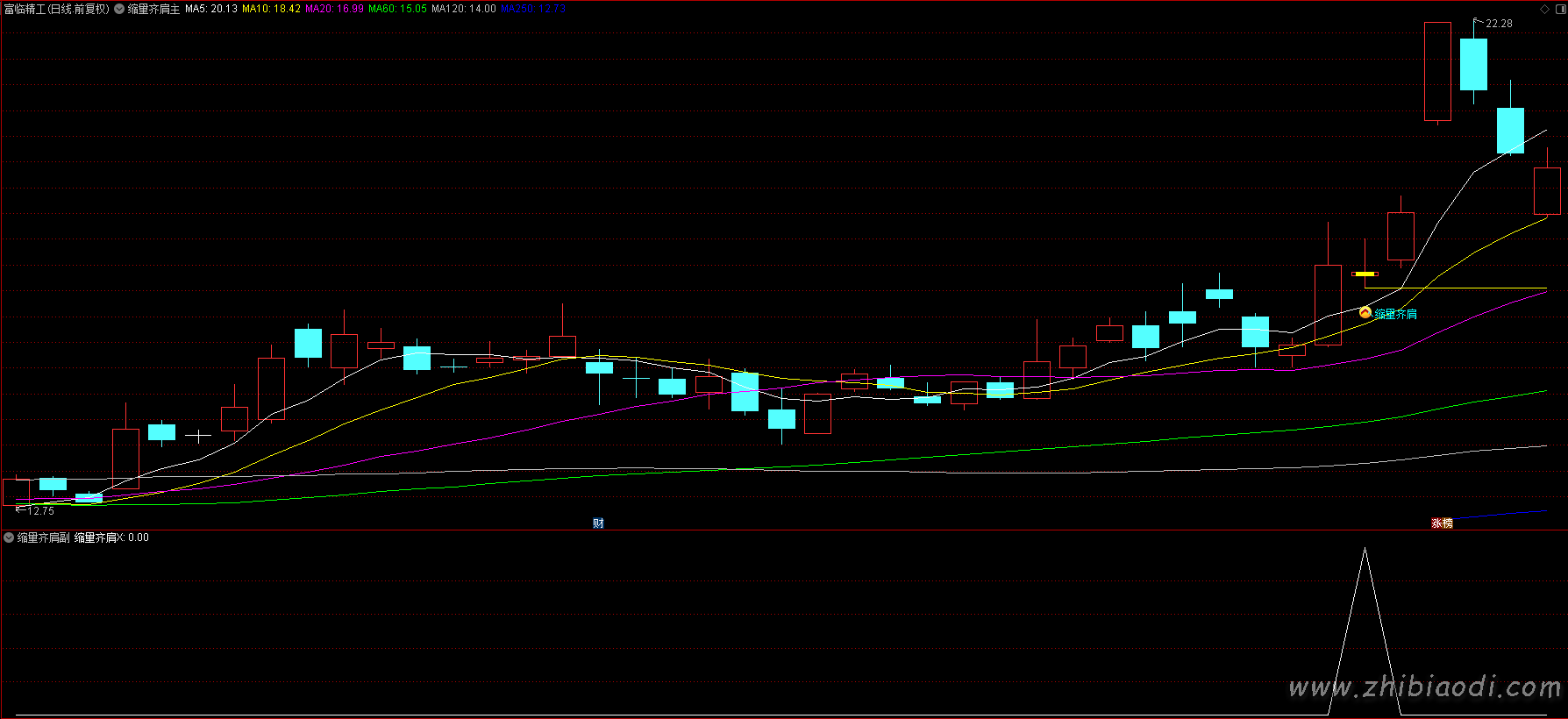Viewport: 1568px width, 719px height.
Task: Click the diamond icon at top right
Action: 1545,9
